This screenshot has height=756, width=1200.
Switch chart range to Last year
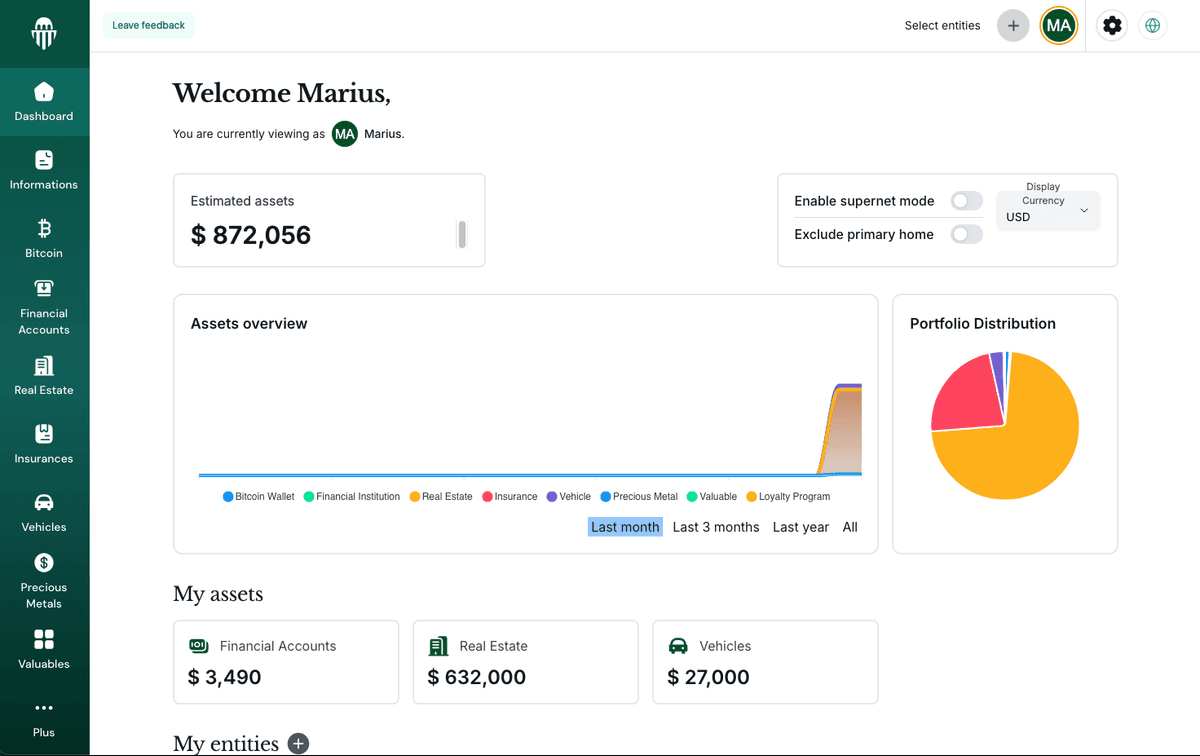800,527
